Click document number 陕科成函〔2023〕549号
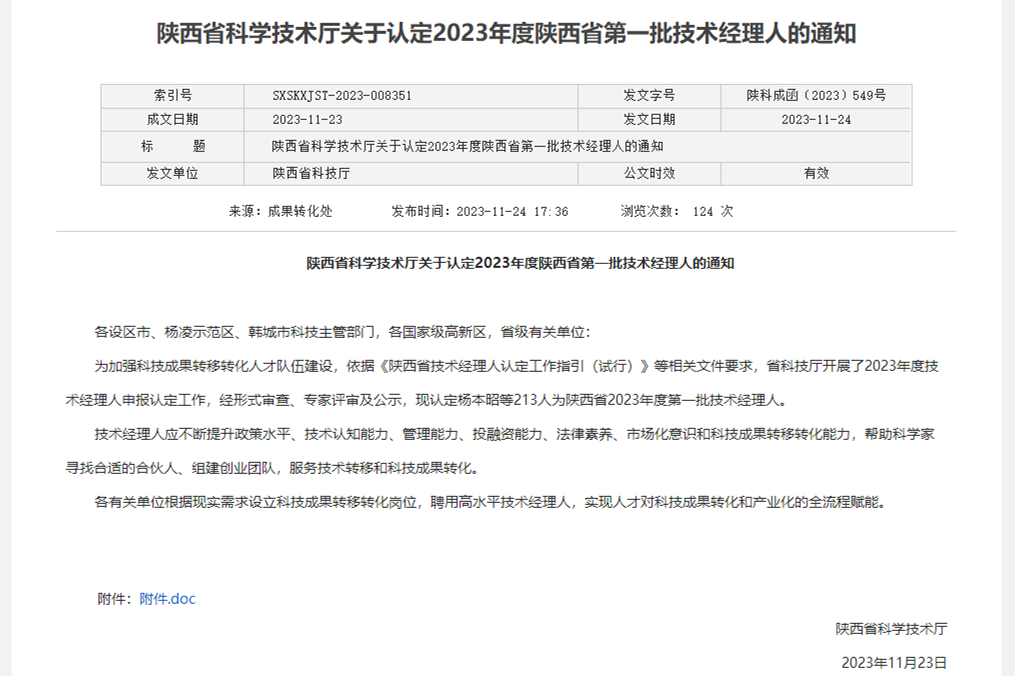This screenshot has height=676, width=1015. pos(816,96)
